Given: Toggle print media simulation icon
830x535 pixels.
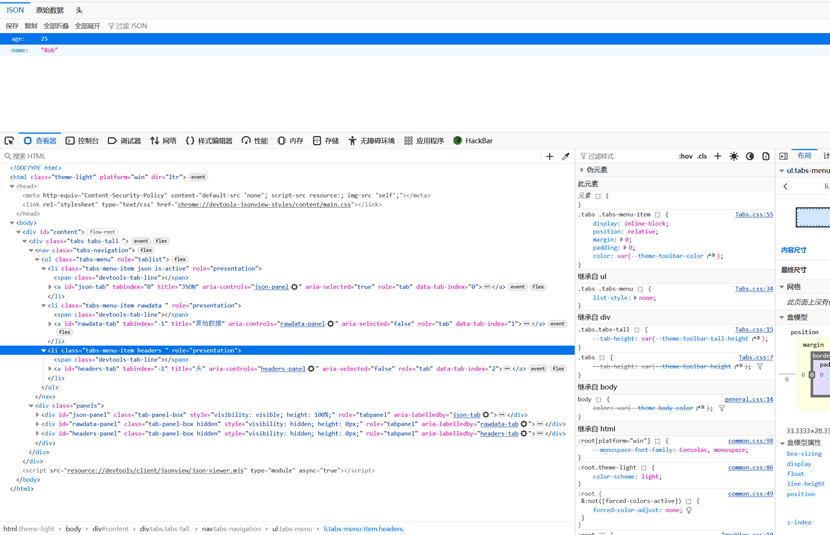Looking at the screenshot, I should pos(766,156).
